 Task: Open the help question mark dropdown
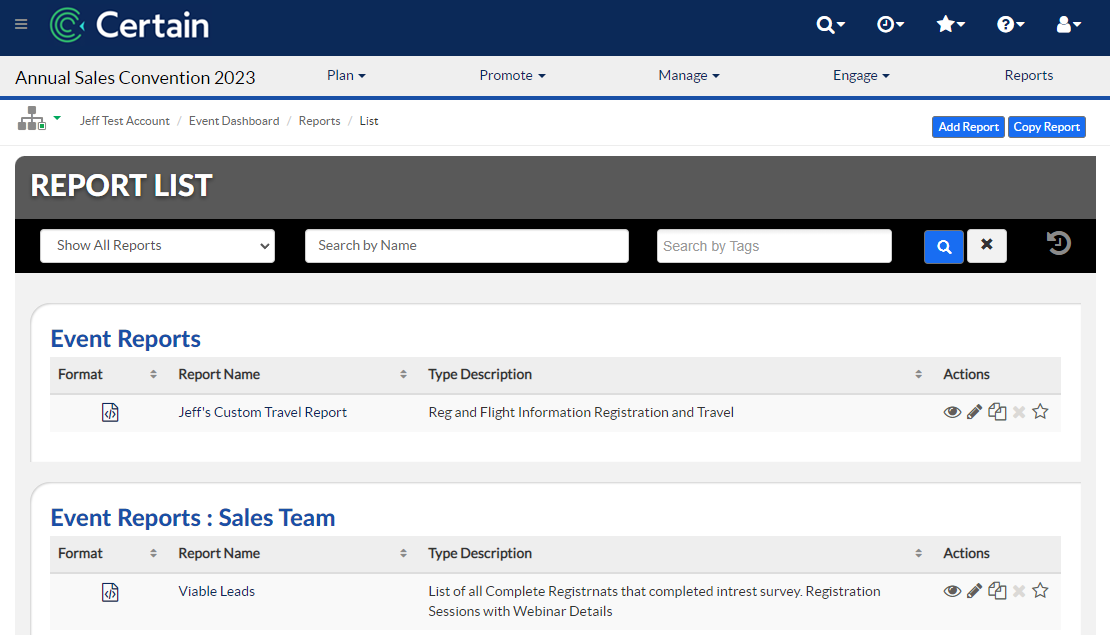pyautogui.click(x=1010, y=25)
